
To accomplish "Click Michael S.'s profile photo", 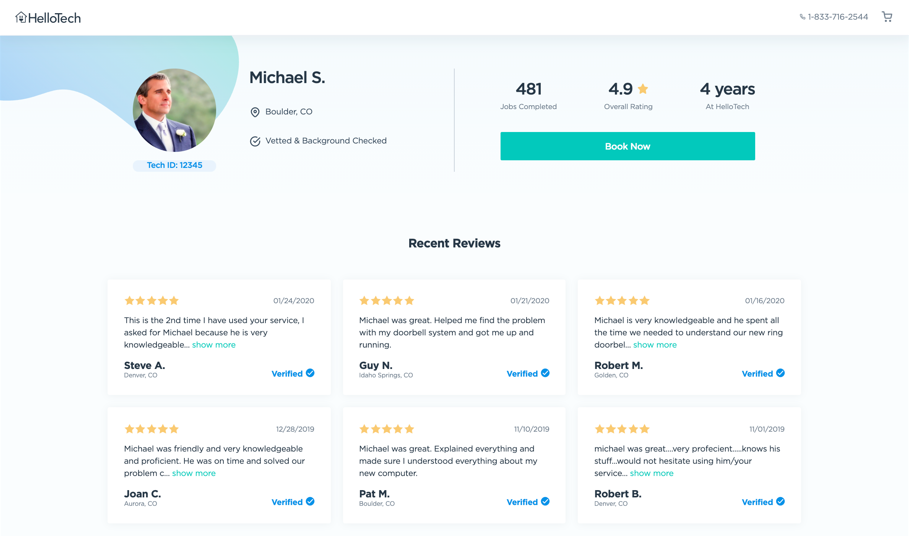I will (174, 110).
